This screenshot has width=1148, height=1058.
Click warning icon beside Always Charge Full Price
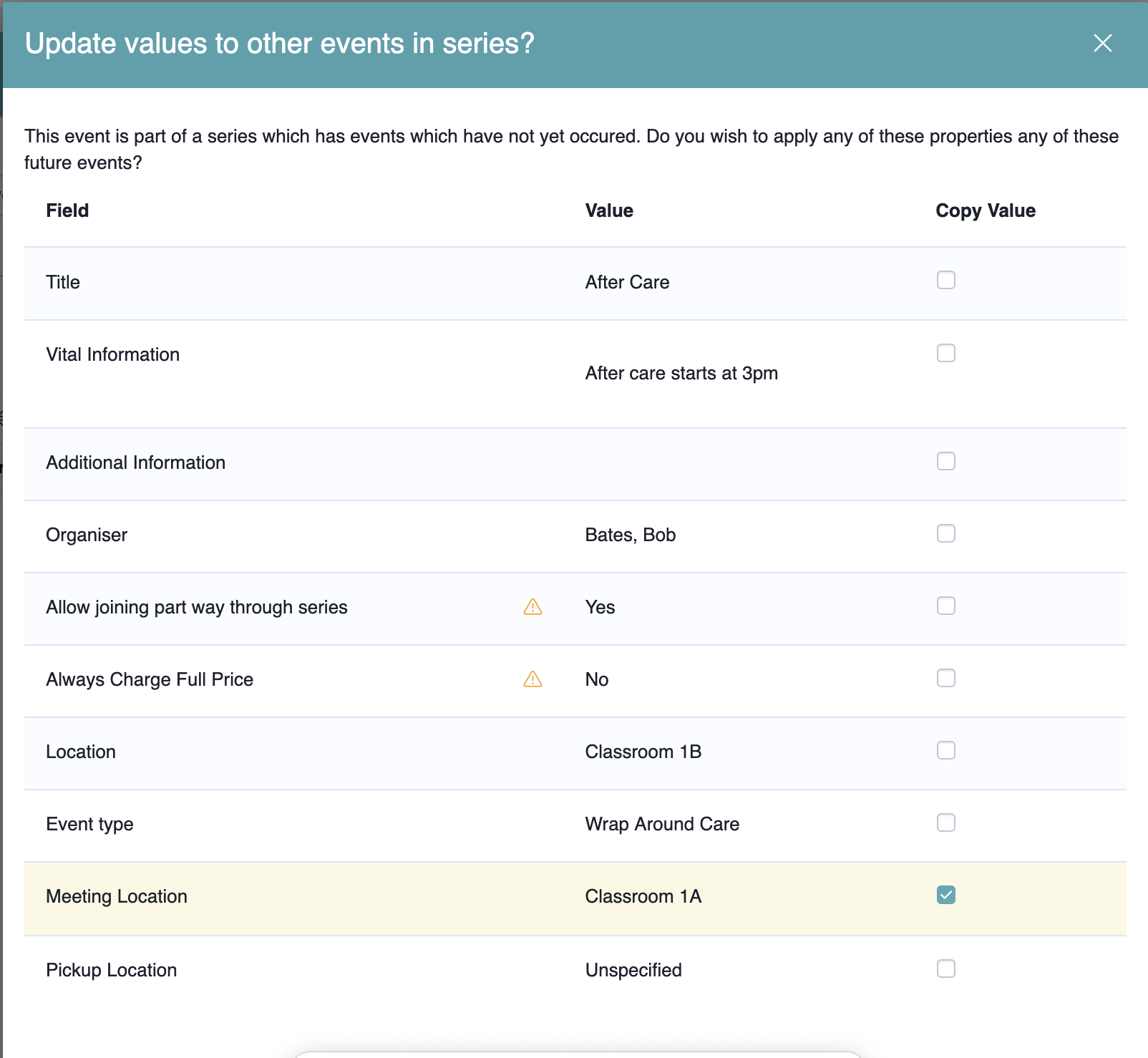[x=532, y=679]
